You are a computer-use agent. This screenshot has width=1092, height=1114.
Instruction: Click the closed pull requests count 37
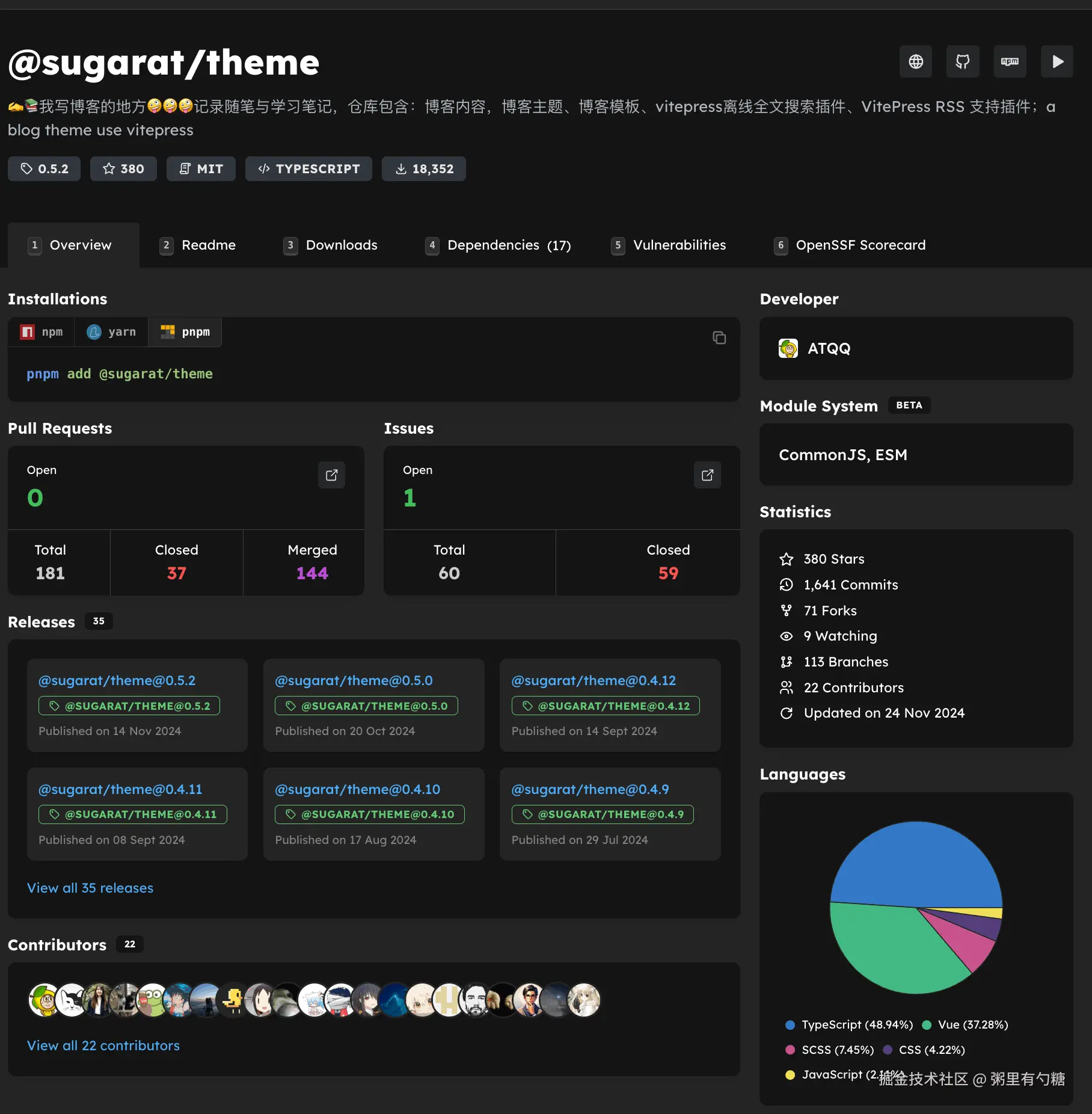176,573
